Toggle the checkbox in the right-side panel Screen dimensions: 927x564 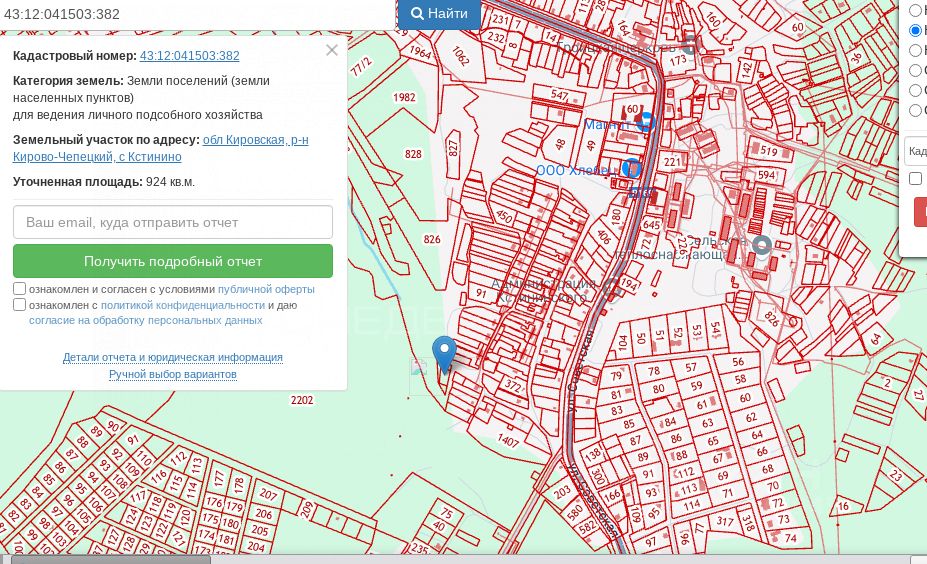click(x=915, y=178)
